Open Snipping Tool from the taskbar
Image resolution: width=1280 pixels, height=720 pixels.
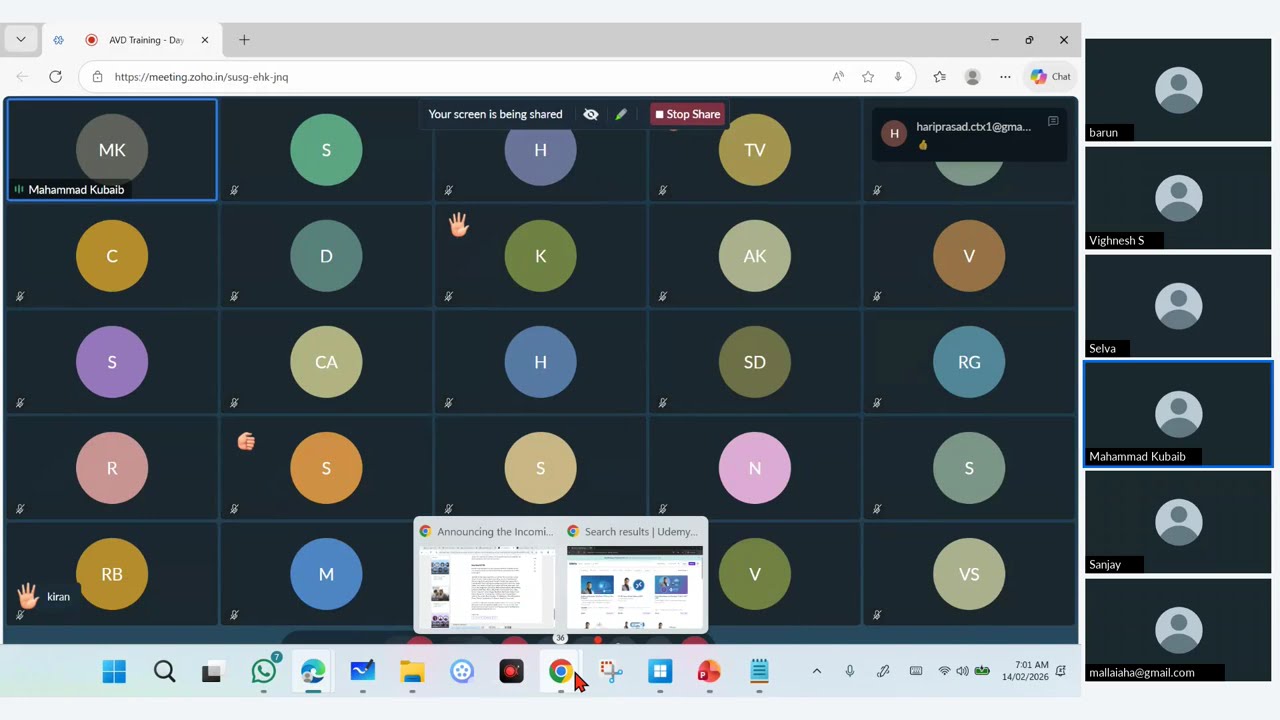click(x=611, y=672)
